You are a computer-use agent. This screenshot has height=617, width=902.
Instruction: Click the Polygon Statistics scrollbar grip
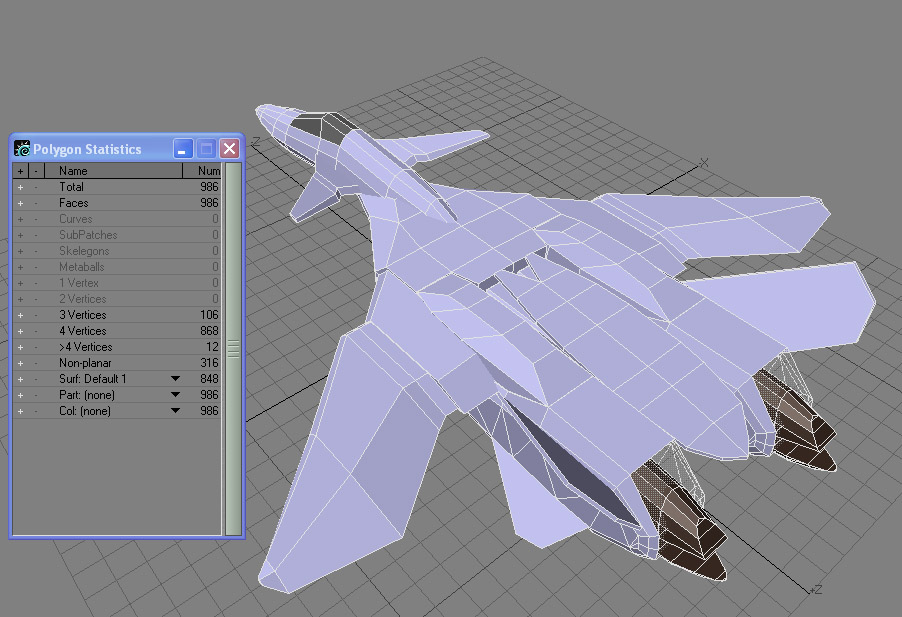click(233, 349)
